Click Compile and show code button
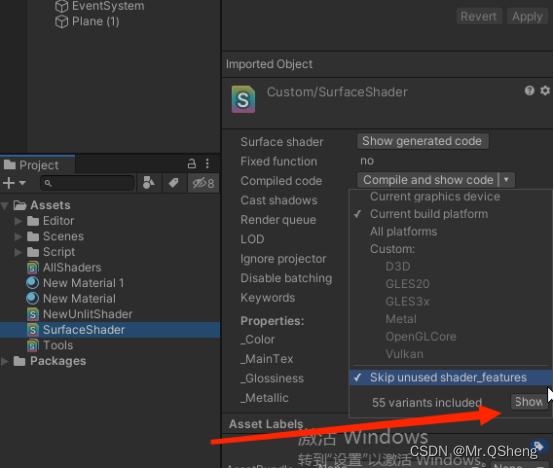 pos(428,180)
